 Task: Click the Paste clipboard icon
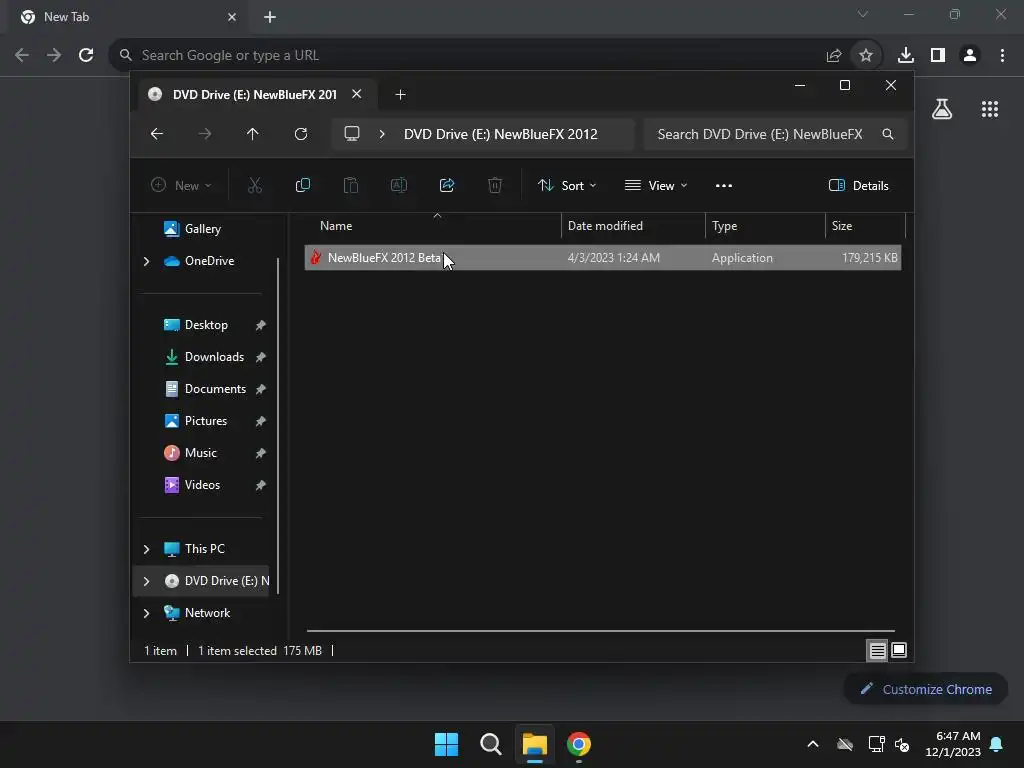point(351,185)
